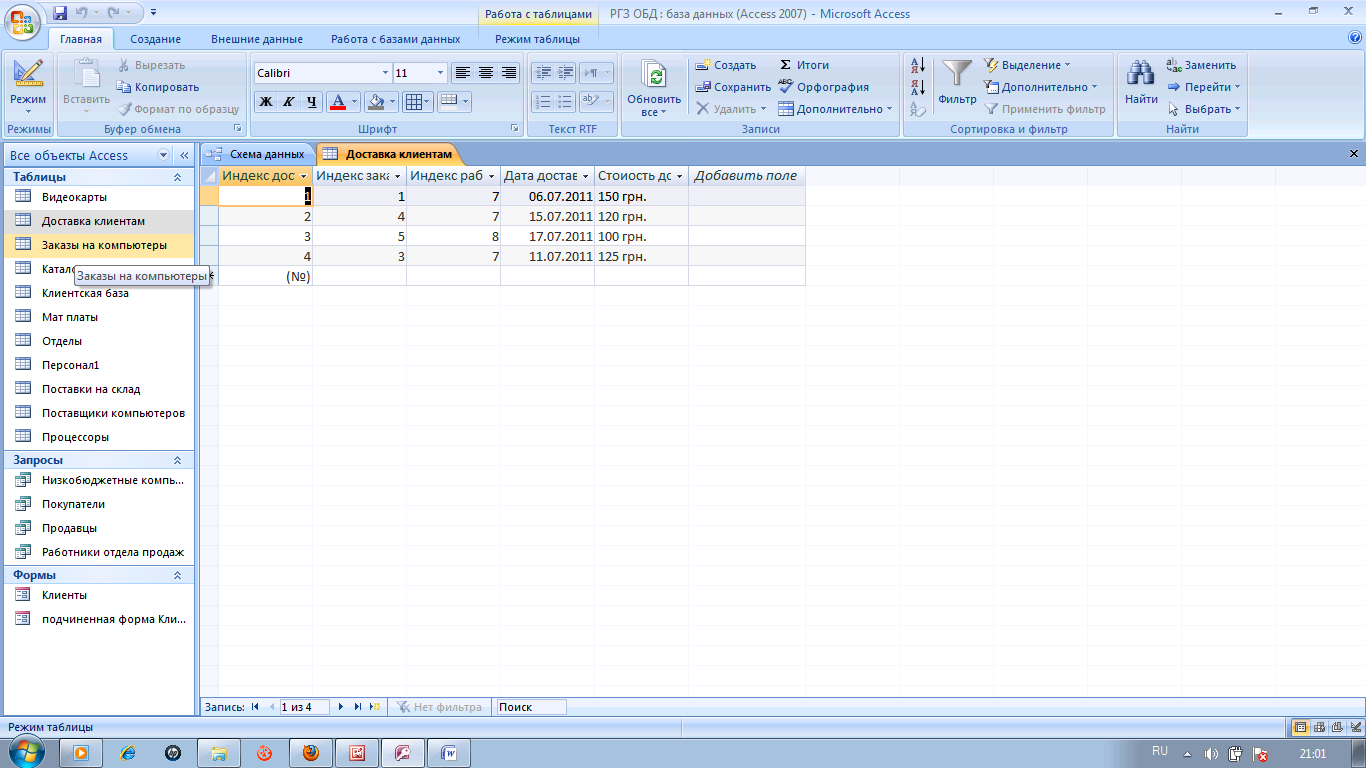The width and height of the screenshot is (1366, 768).
Task: Open Схема данных document tab
Action: coord(257,154)
